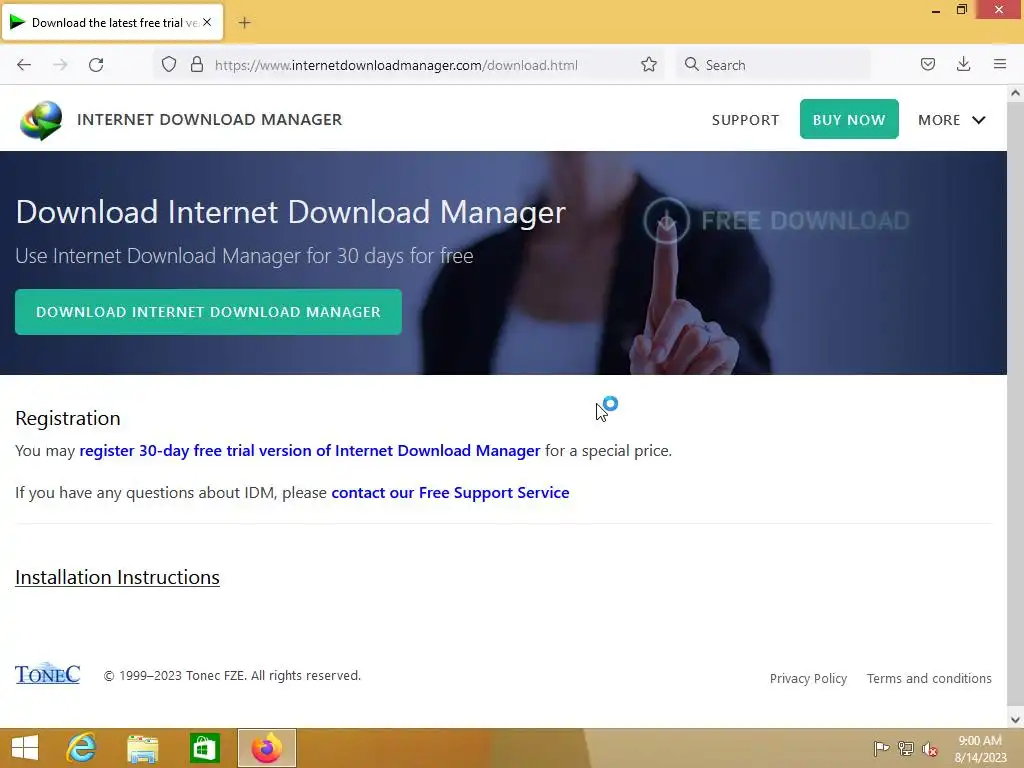Viewport: 1024px width, 768px height.
Task: Launch Internet Explorer from the taskbar
Action: [x=81, y=748]
